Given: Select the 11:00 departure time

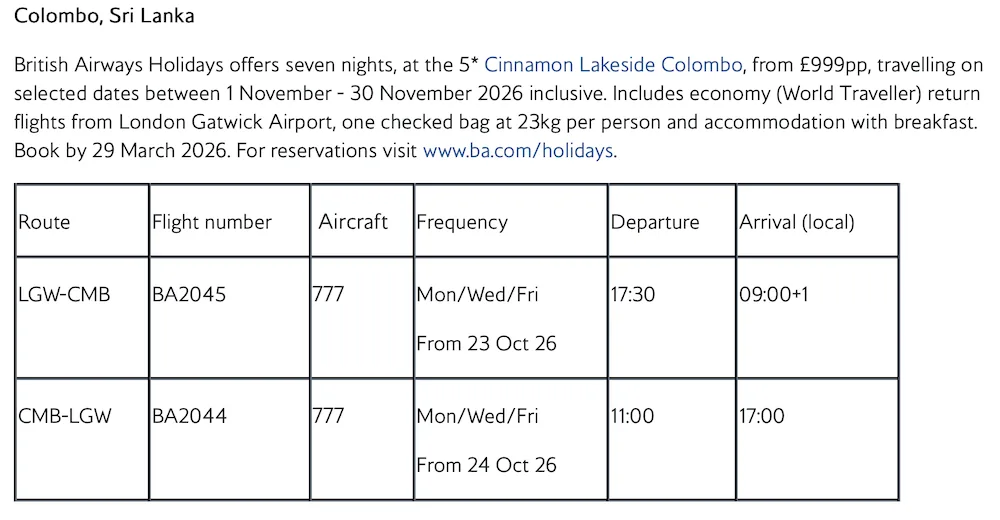Looking at the screenshot, I should click(632, 416).
